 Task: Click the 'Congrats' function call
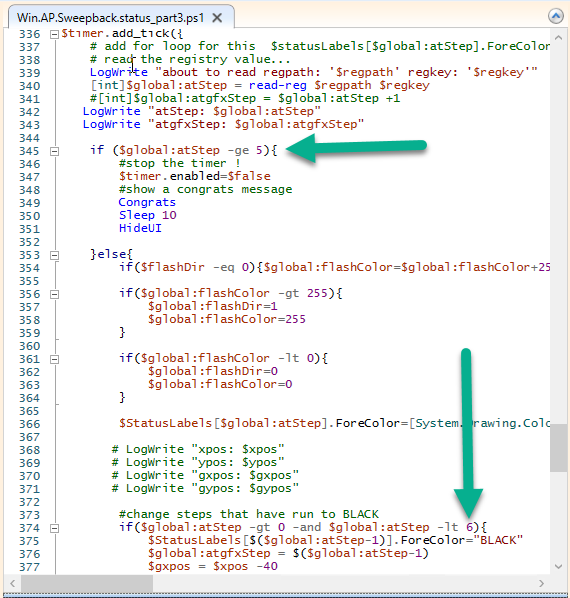[x=147, y=202]
